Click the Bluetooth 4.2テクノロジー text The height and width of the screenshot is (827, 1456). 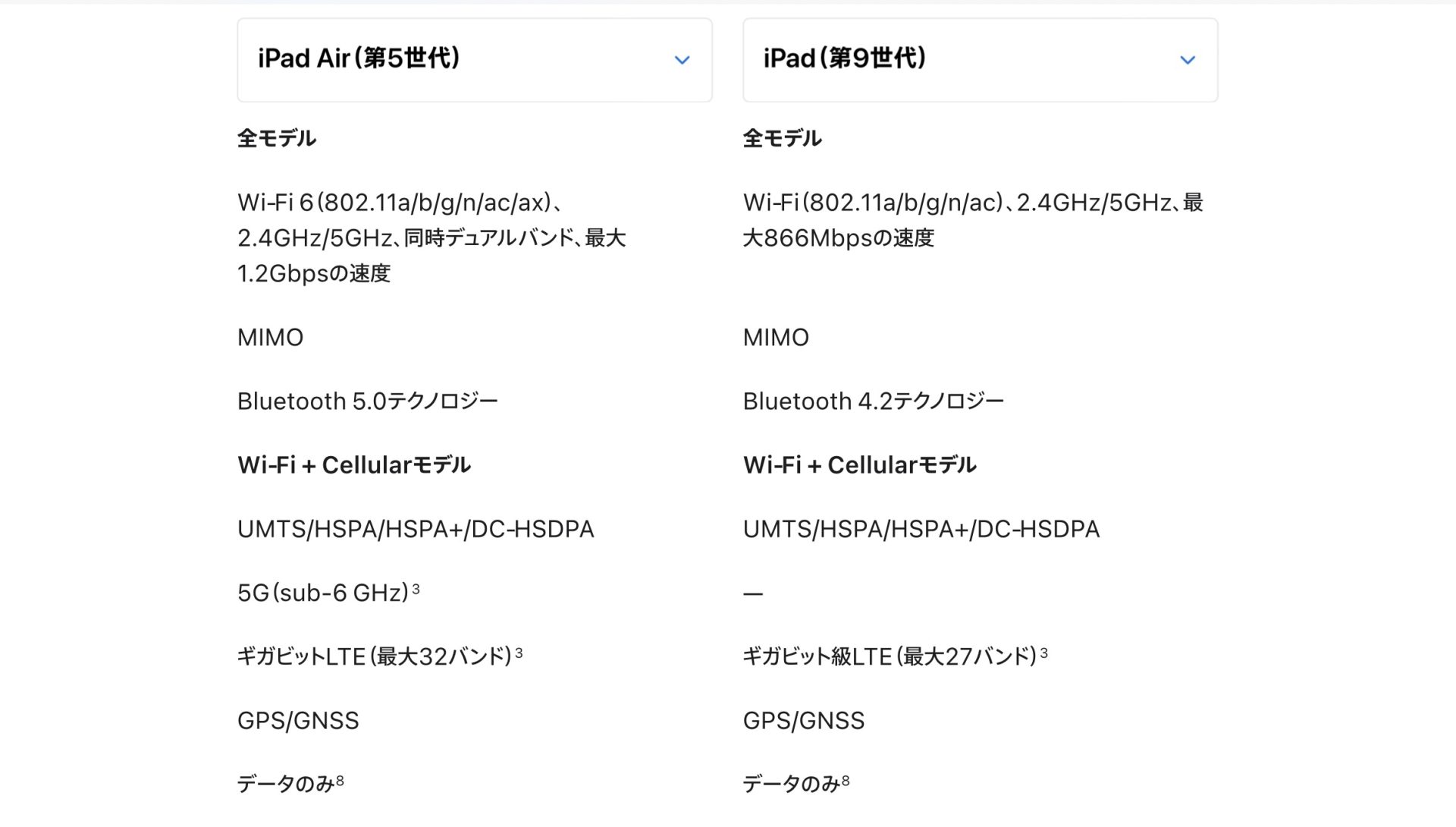pyautogui.click(x=873, y=401)
